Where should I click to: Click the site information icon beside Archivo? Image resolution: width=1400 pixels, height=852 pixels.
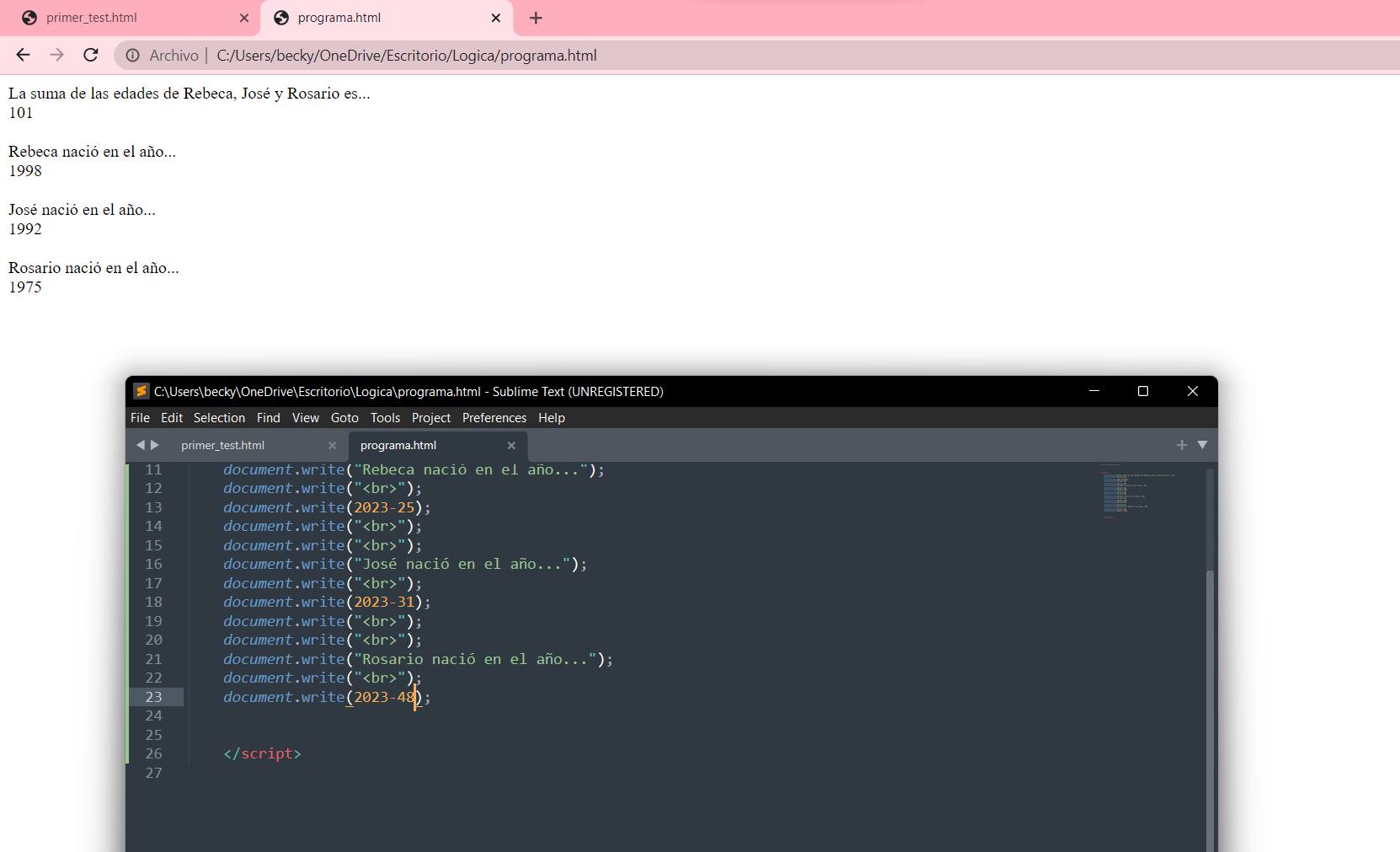tap(133, 56)
